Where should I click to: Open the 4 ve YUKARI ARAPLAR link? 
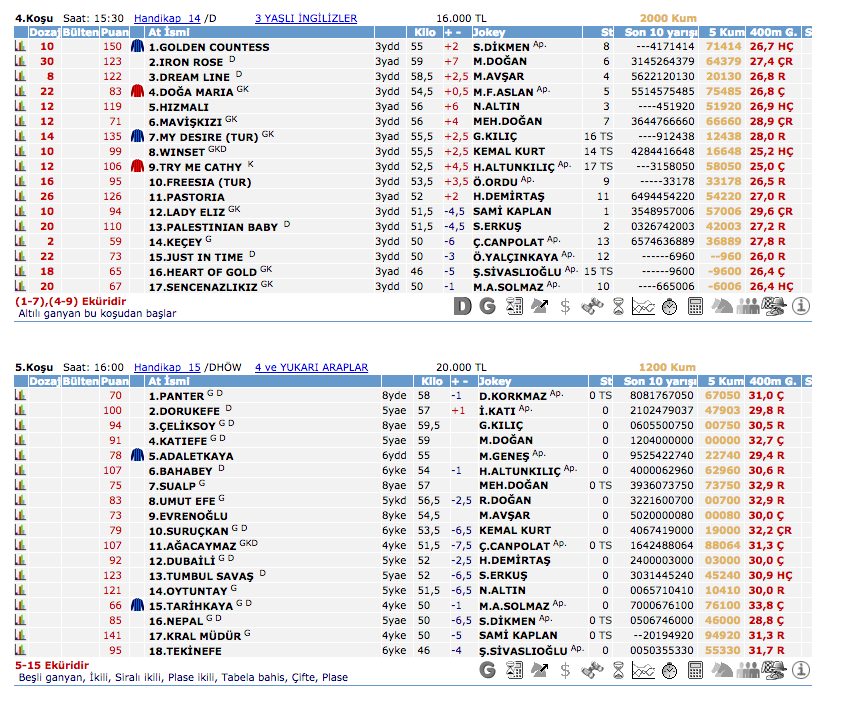(311, 367)
